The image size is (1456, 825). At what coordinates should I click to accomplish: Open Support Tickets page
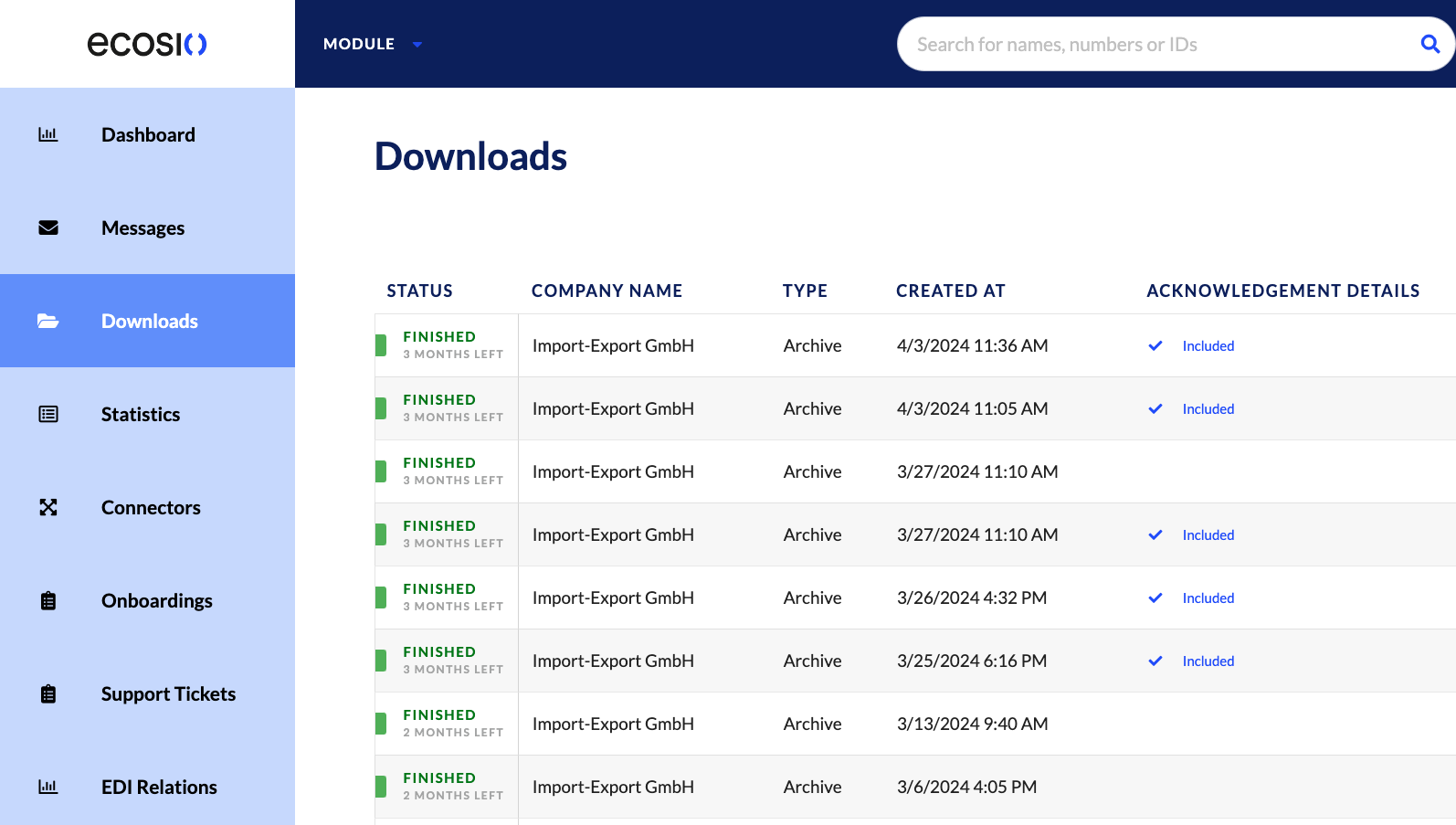tap(147, 693)
